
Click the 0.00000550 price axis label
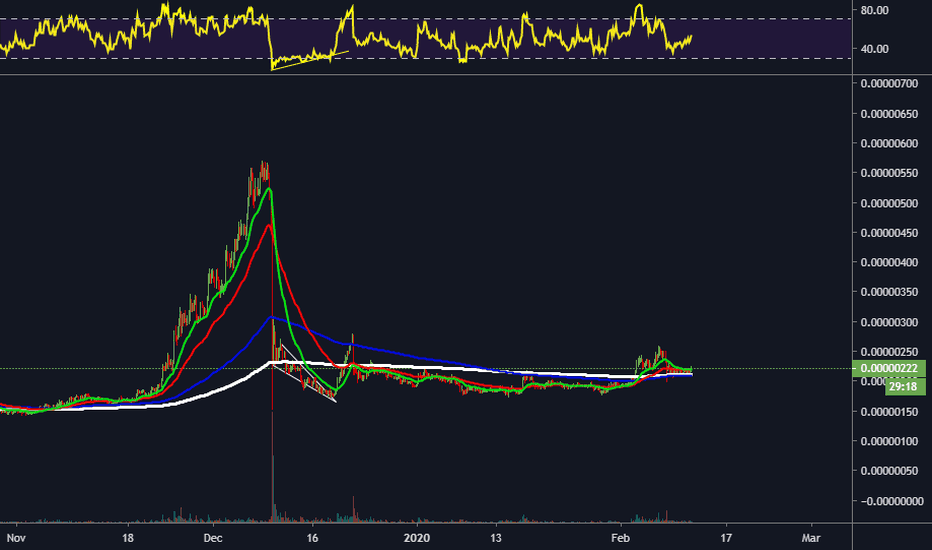point(889,173)
